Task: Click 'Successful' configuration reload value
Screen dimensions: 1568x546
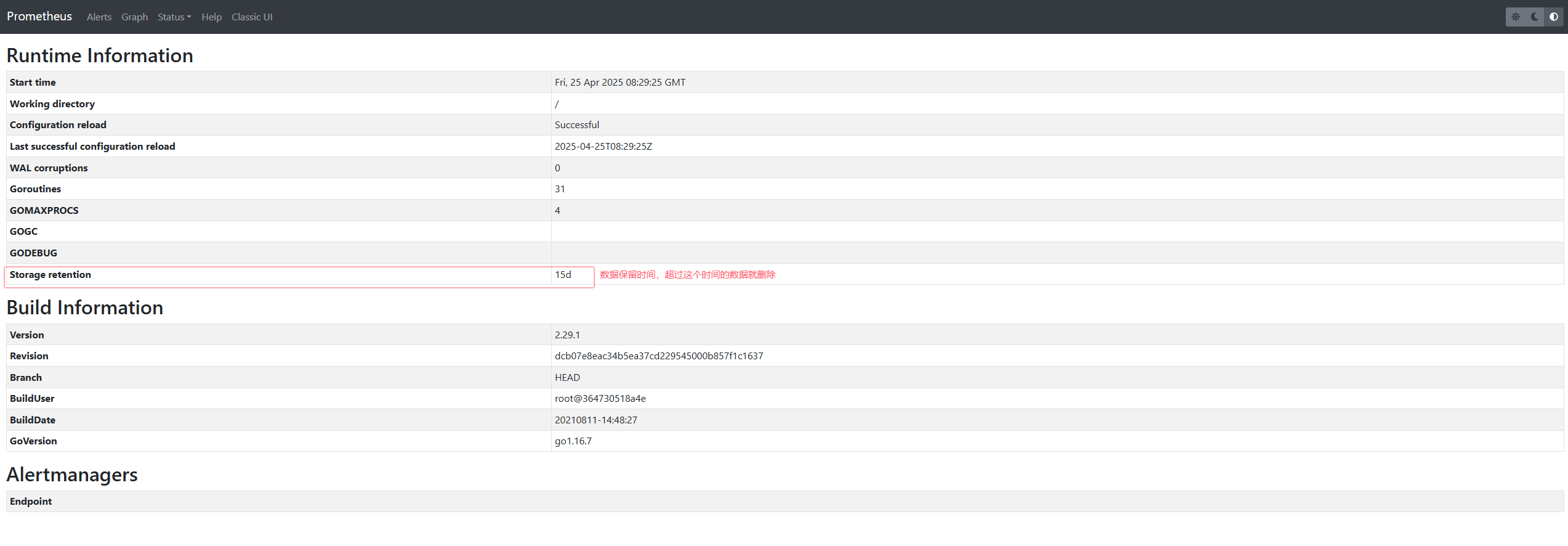Action: [x=577, y=125]
